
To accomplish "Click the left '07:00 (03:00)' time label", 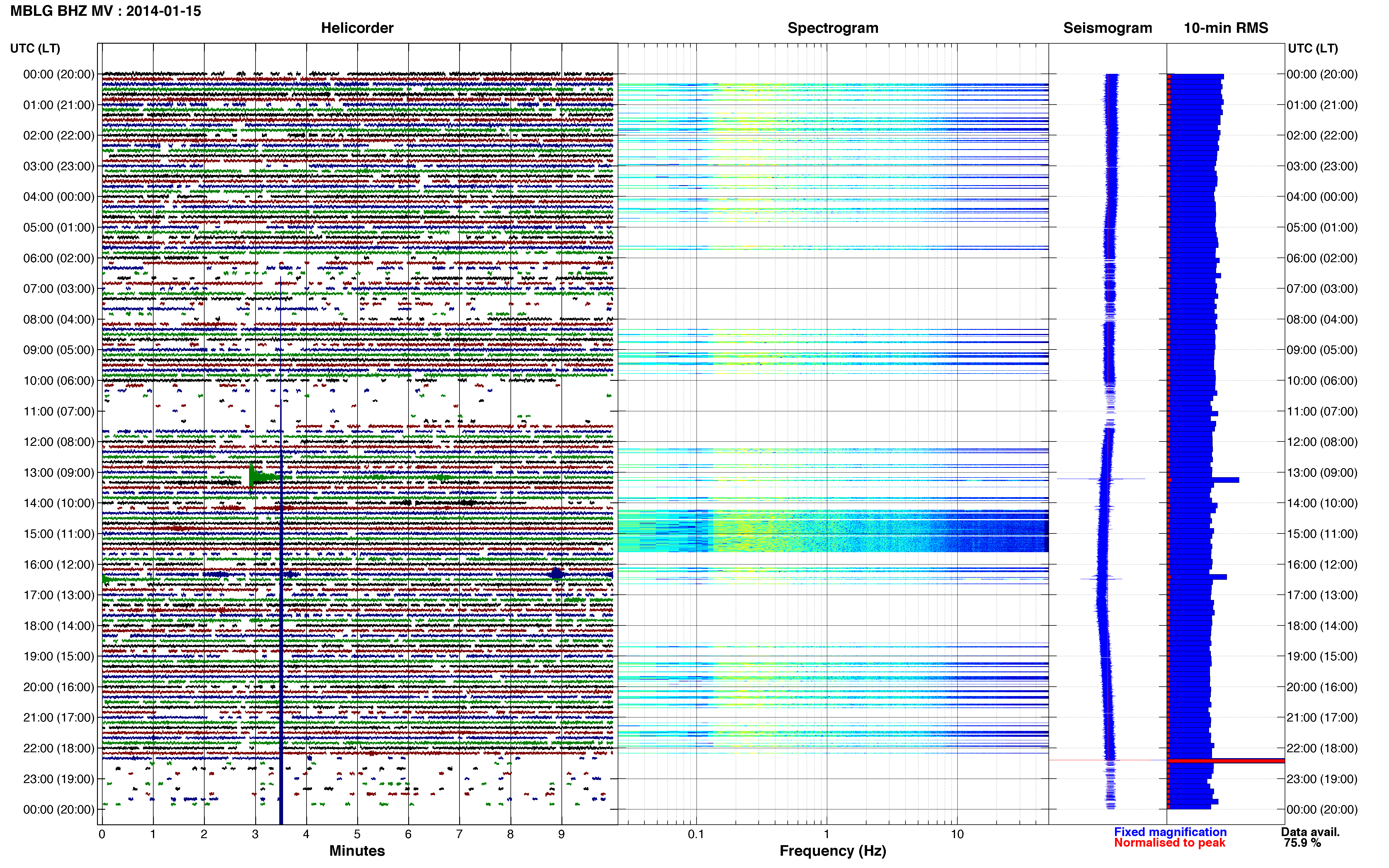I will click(x=59, y=289).
